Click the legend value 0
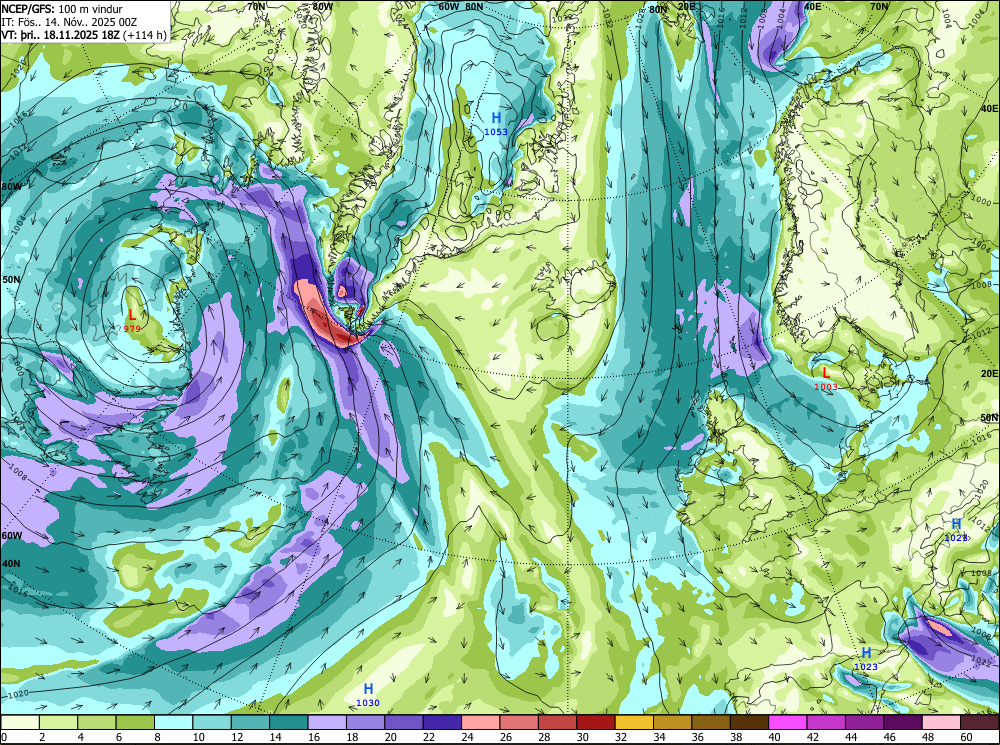Image resolution: width=1000 pixels, height=745 pixels. [x=4, y=737]
